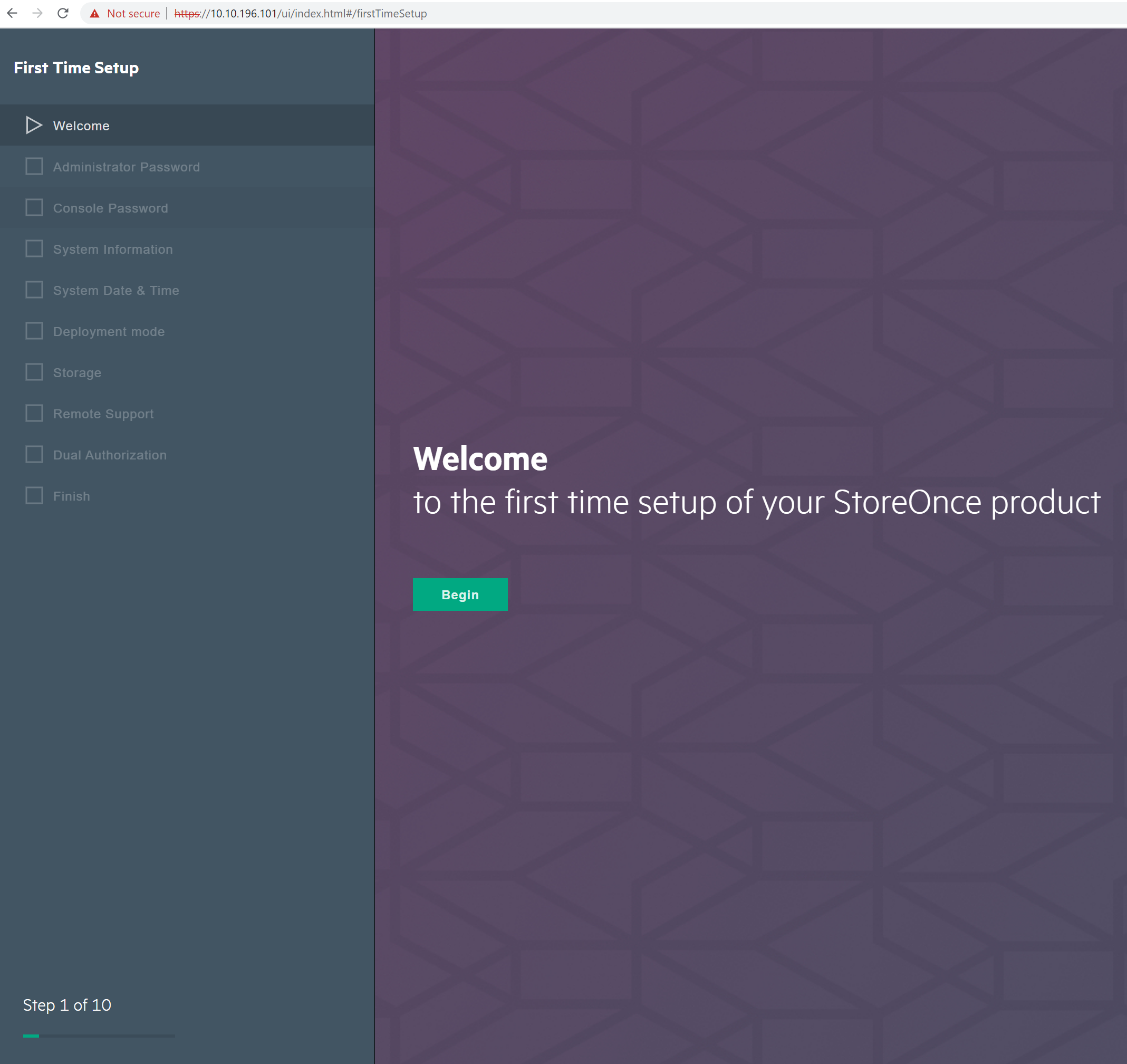
Task: Click the First Time Setup heading
Action: point(76,68)
